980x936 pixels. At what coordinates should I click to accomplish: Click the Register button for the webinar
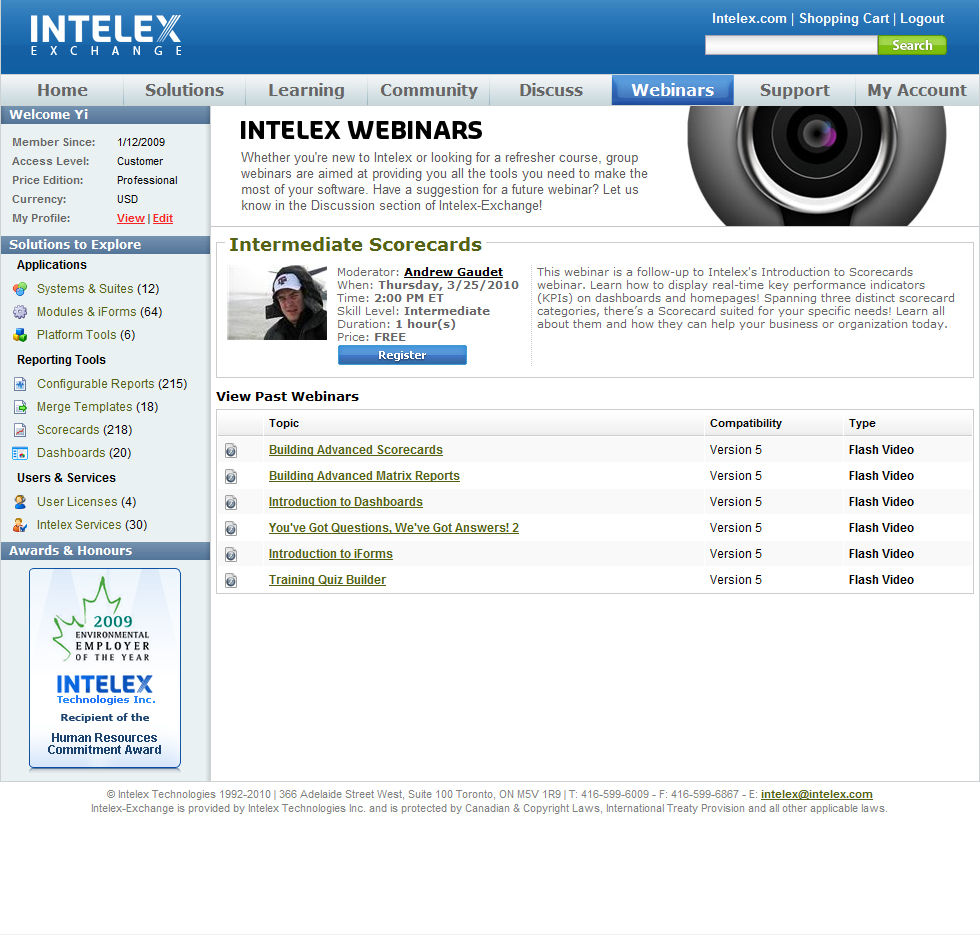[x=402, y=355]
